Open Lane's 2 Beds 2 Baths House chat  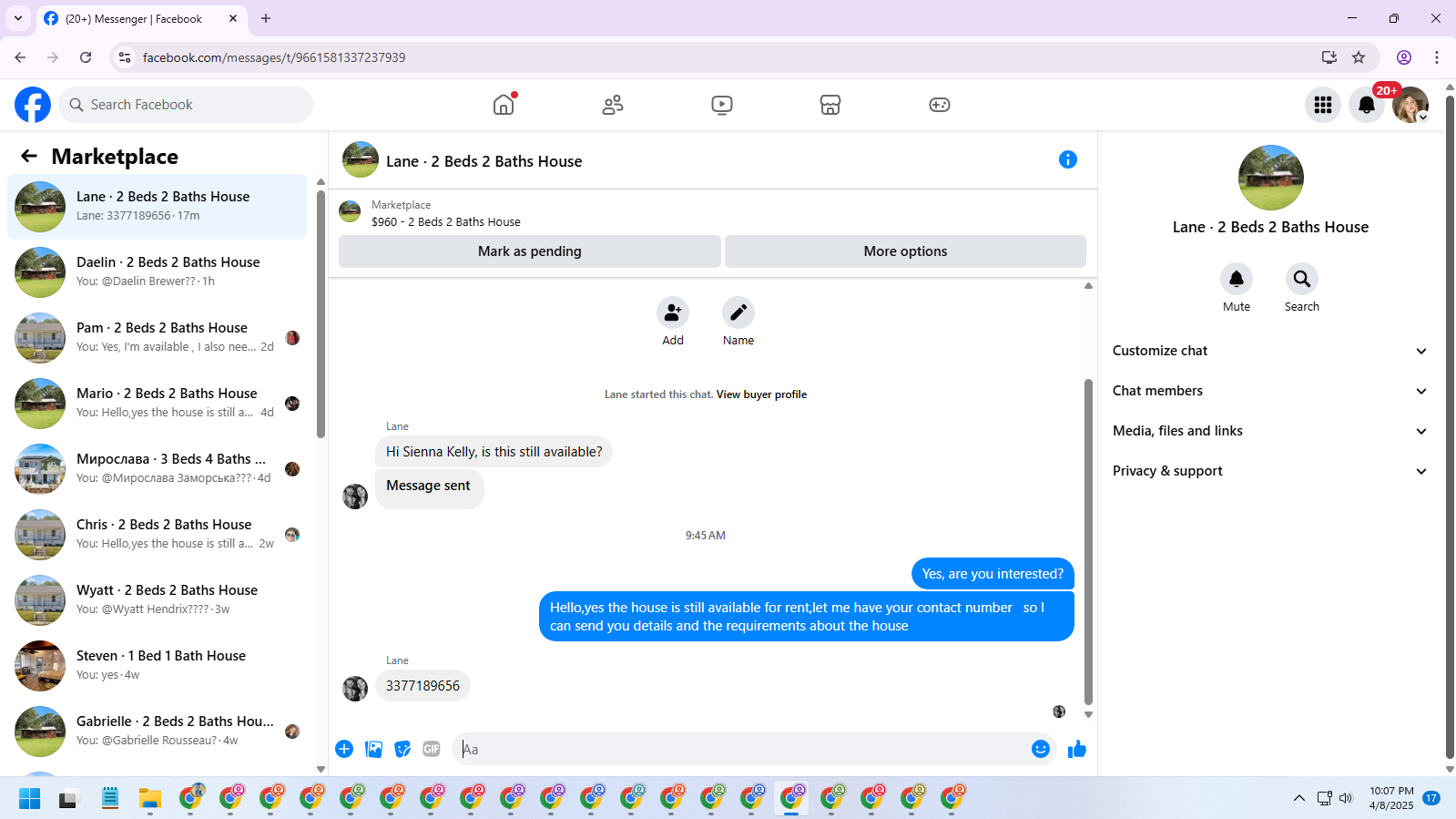tap(158, 207)
